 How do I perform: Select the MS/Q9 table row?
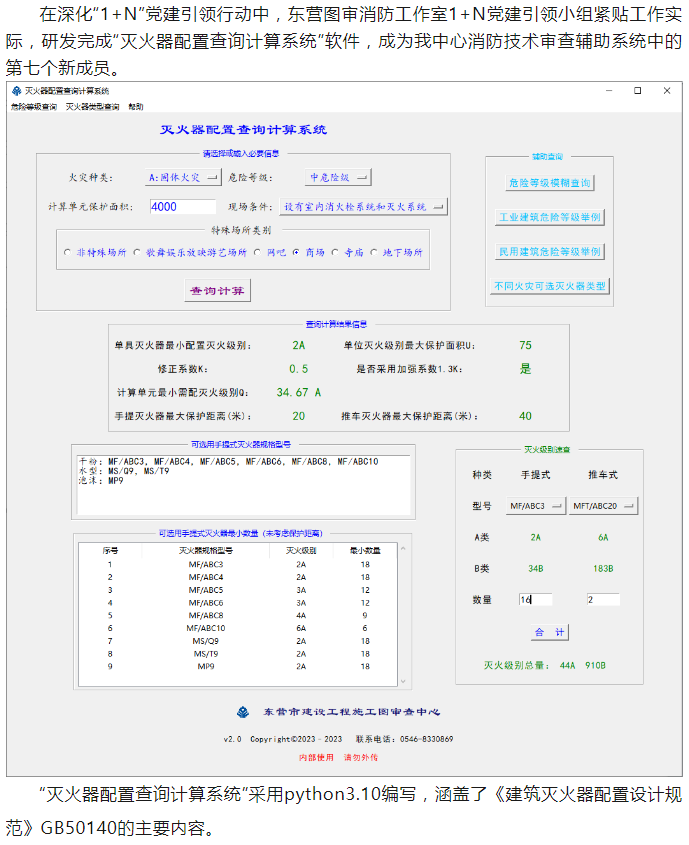238,641
